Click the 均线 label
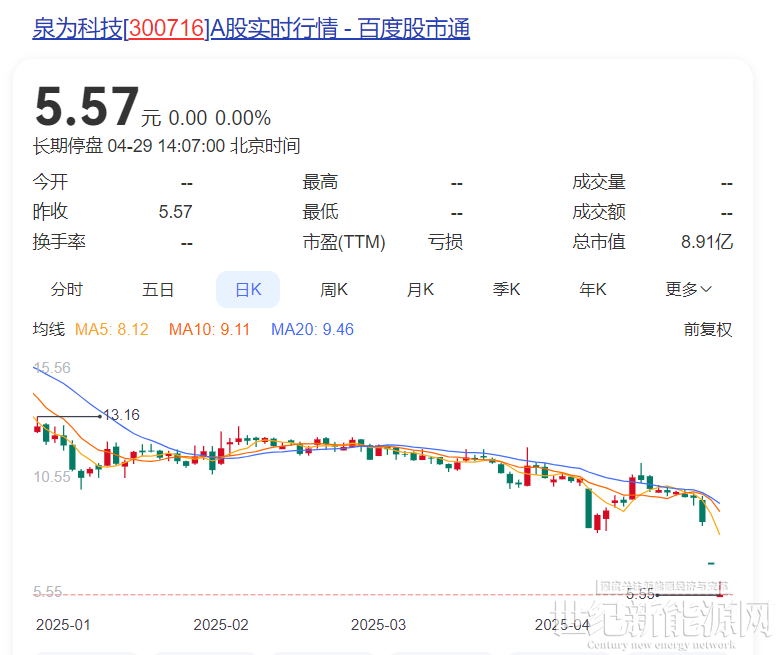This screenshot has height=655, width=781. coord(49,329)
